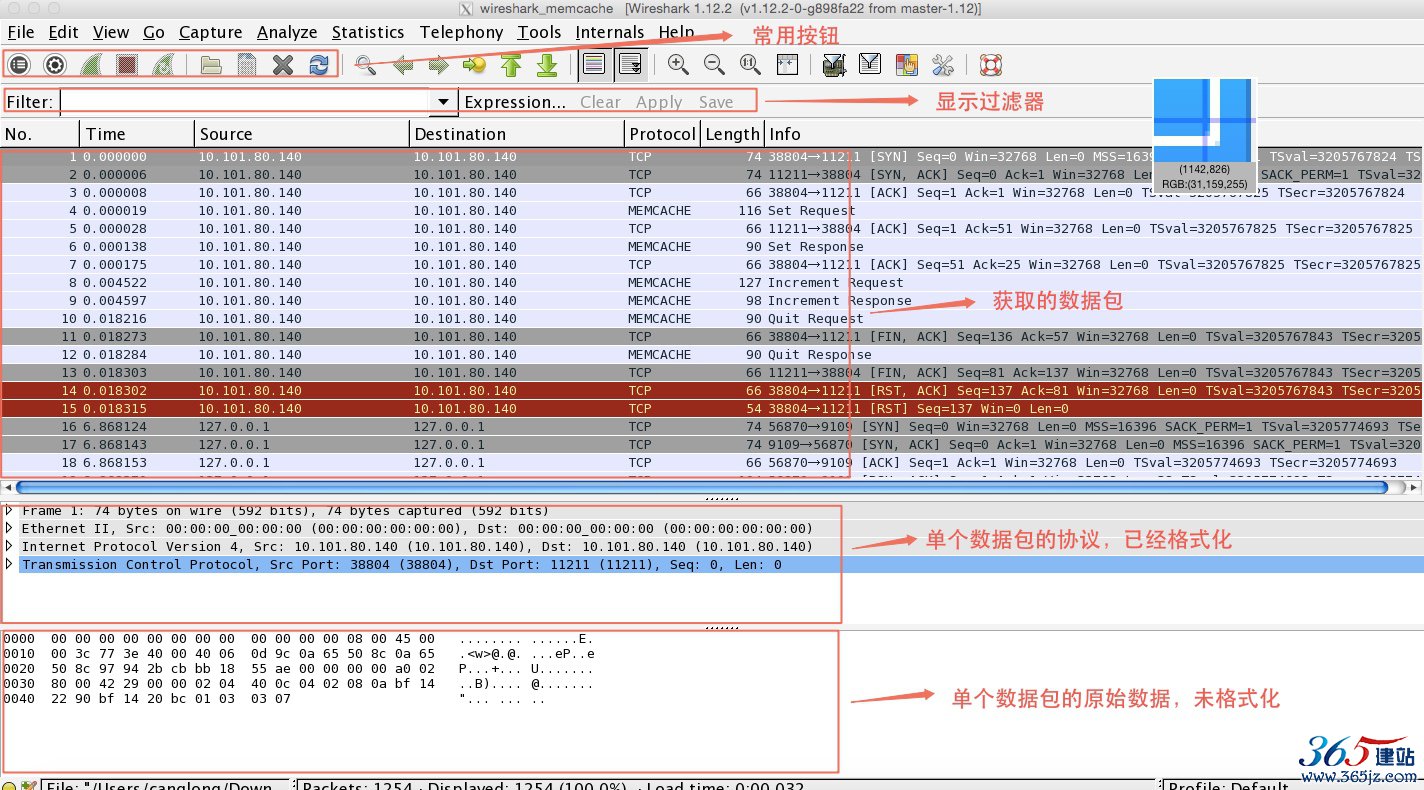Open capture options gear icon

55,65
